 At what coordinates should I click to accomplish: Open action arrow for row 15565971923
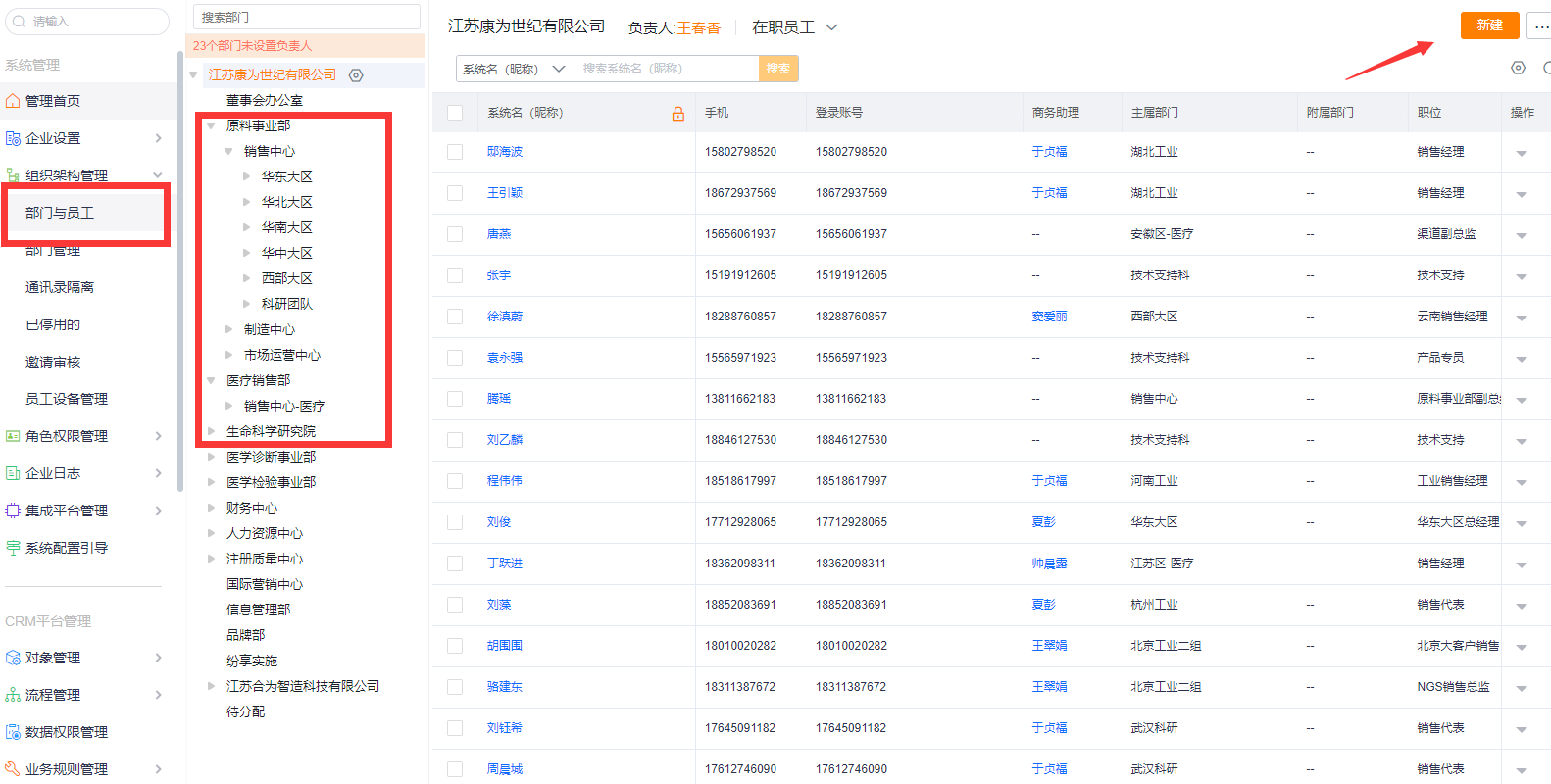tap(1522, 359)
